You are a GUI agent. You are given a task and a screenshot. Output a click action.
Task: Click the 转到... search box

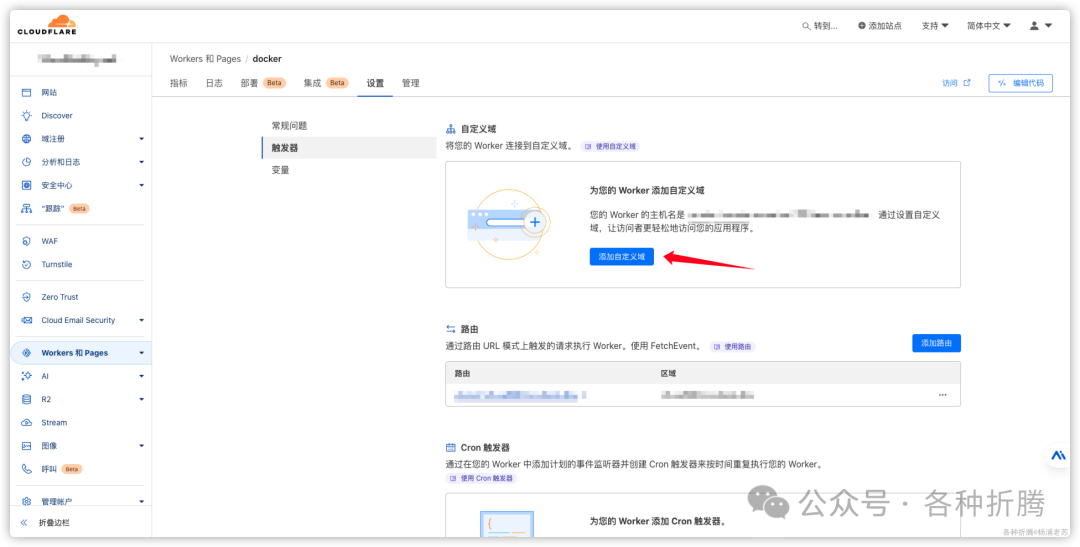(x=821, y=25)
